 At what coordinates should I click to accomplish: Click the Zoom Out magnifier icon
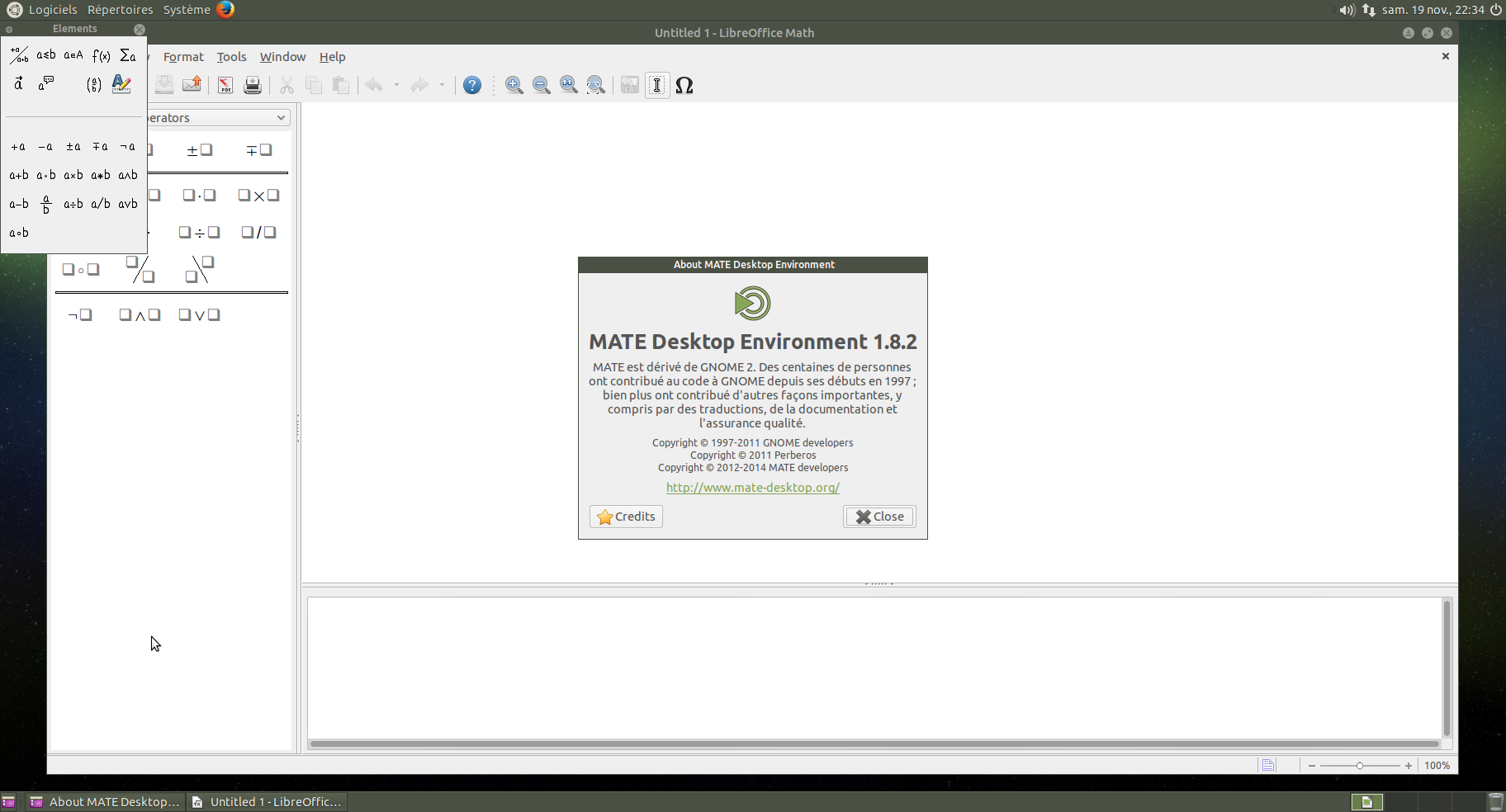pos(541,85)
